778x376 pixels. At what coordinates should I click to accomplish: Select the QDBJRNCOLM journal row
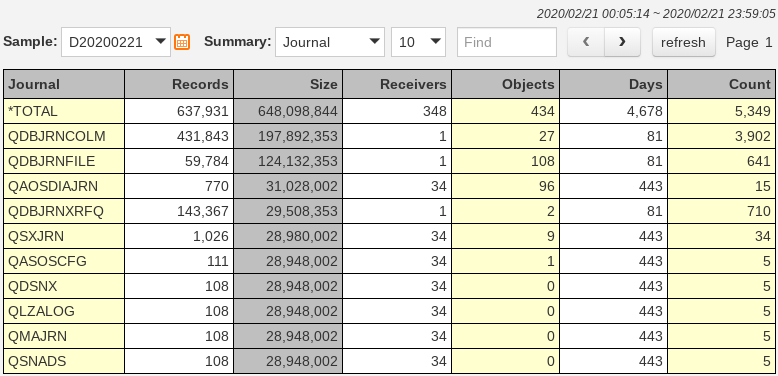[389, 136]
